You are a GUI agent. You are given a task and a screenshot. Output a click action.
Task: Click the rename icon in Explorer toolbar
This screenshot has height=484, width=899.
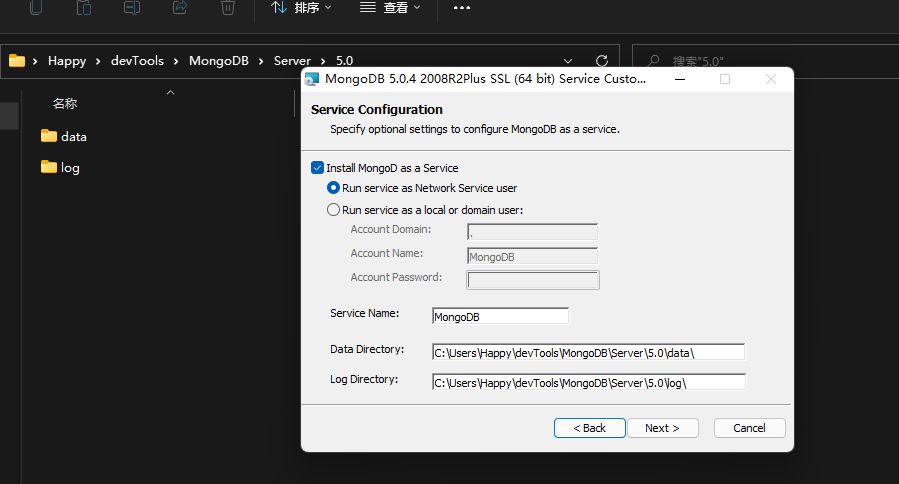coord(132,7)
